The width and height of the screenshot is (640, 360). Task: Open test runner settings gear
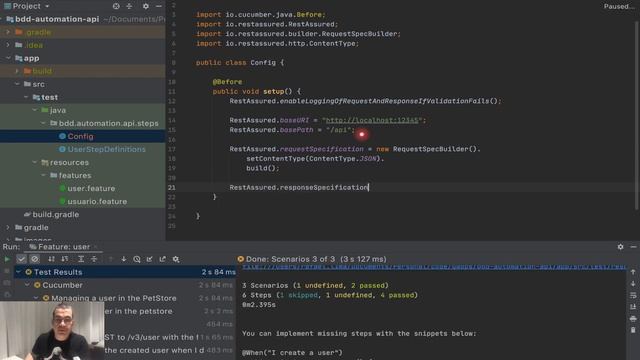[x=176, y=259]
